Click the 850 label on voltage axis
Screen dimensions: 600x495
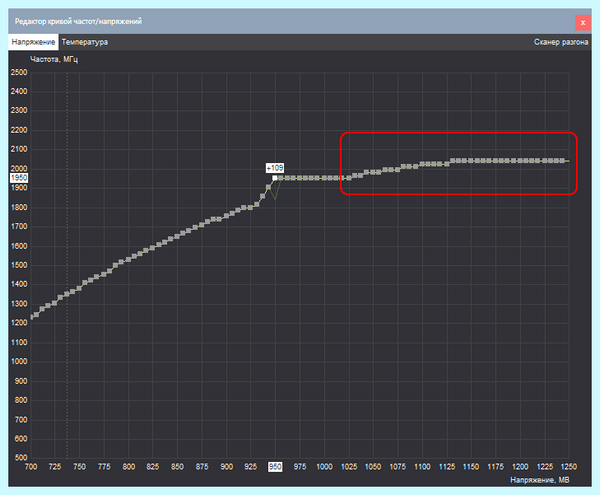click(177, 467)
